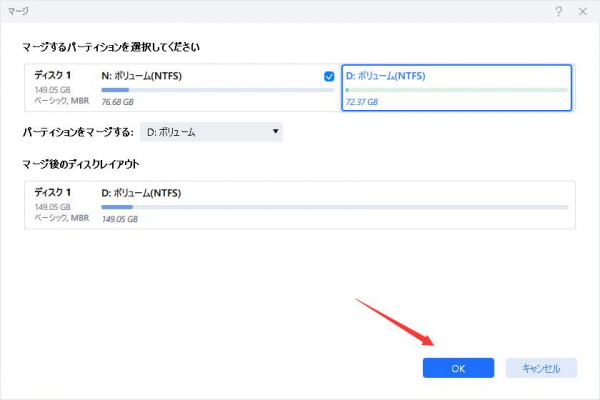Click ディスク 1 in the merged layout row
The width and height of the screenshot is (600, 400).
[53, 193]
